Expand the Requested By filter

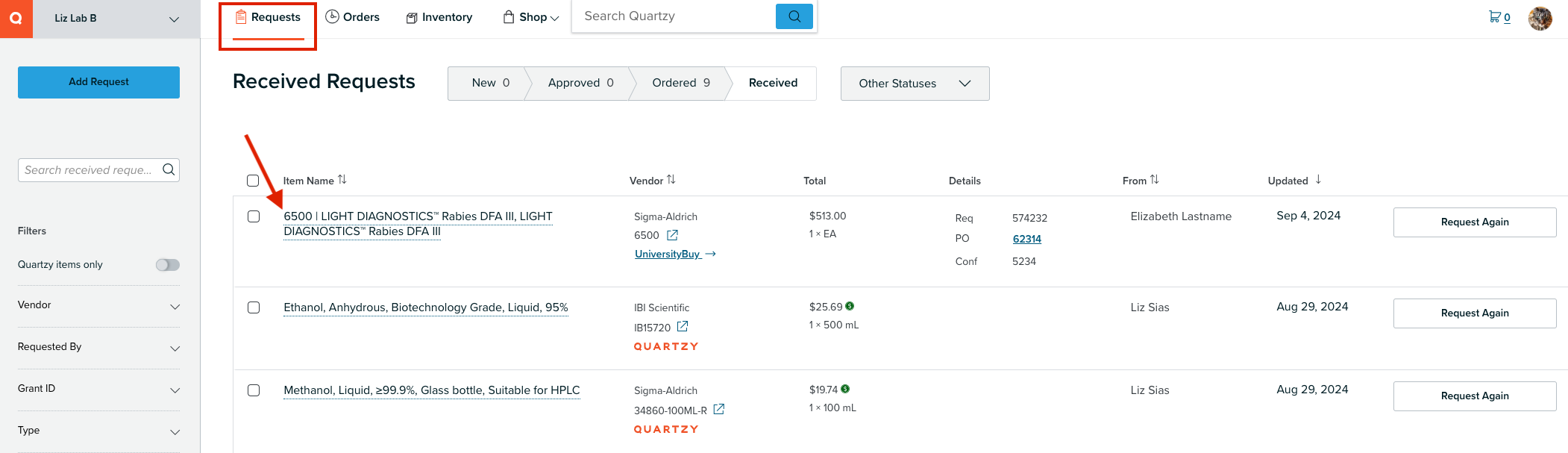click(x=98, y=347)
